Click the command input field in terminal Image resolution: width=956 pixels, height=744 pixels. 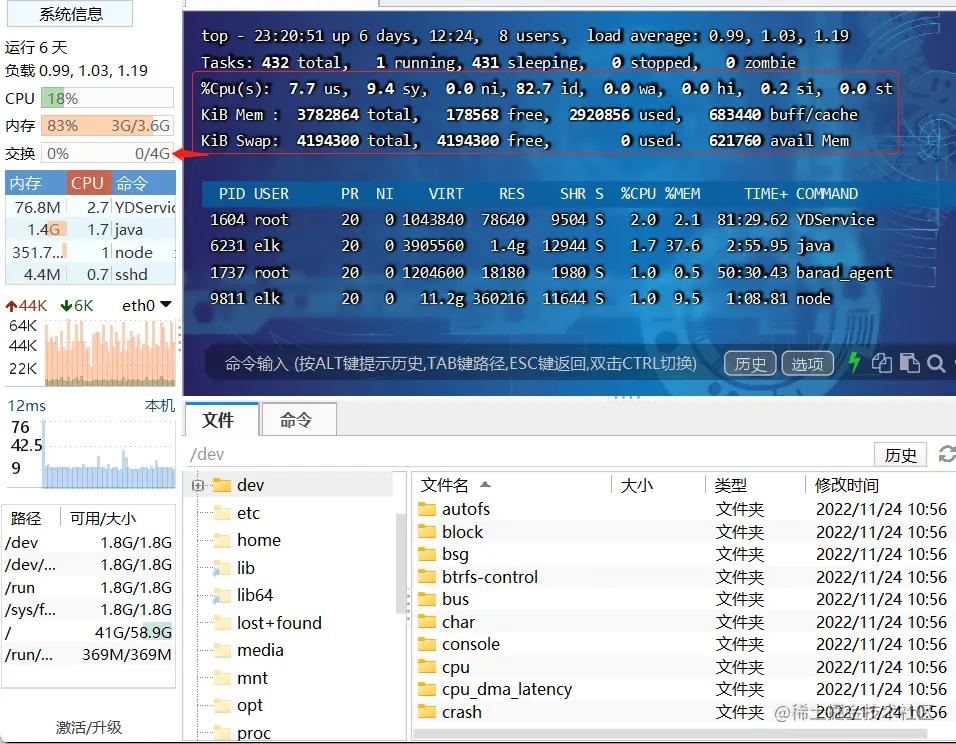[x=460, y=363]
